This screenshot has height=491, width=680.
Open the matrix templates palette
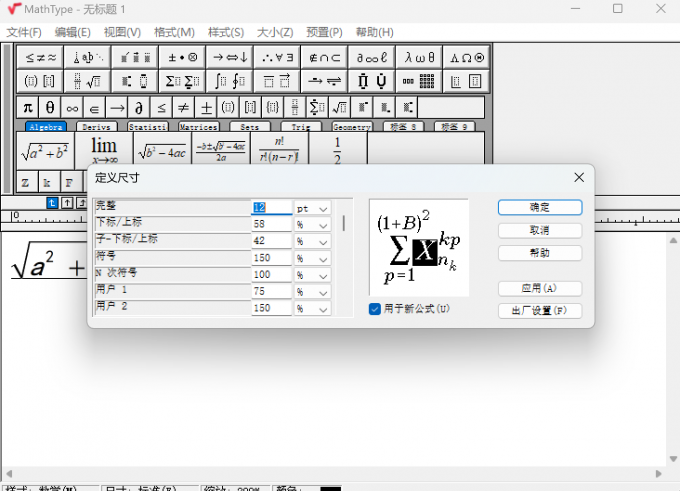(419, 81)
